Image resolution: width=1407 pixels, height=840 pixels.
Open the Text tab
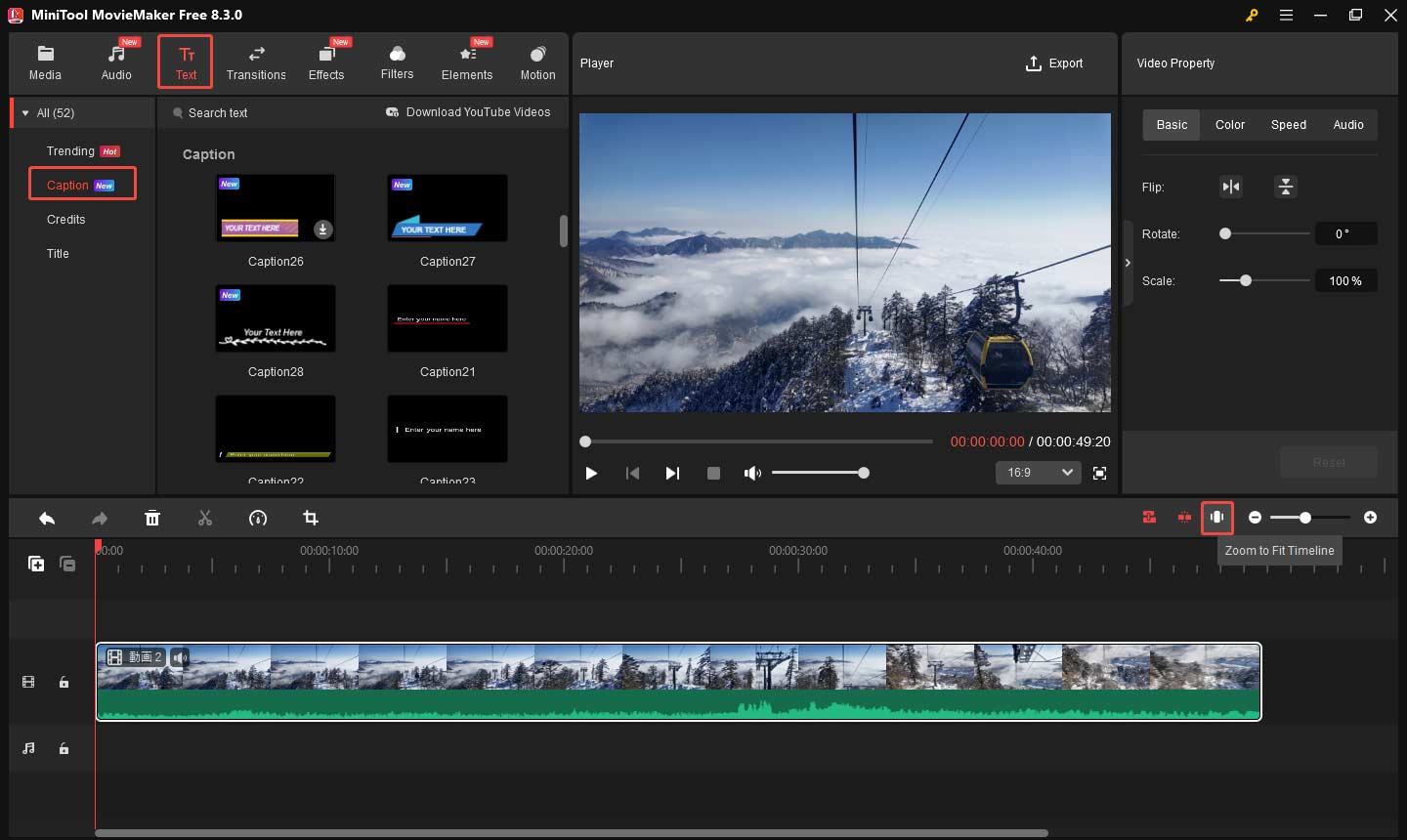(x=186, y=63)
